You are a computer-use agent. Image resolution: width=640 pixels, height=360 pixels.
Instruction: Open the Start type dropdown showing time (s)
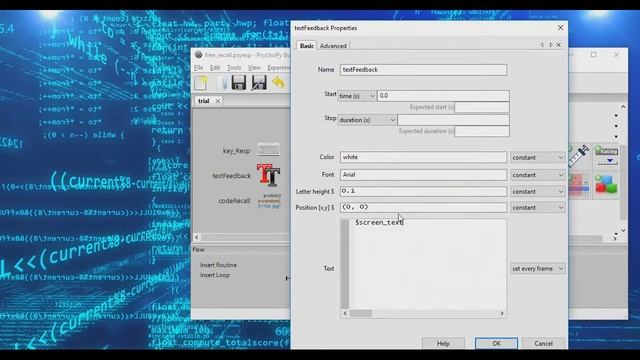coord(356,96)
